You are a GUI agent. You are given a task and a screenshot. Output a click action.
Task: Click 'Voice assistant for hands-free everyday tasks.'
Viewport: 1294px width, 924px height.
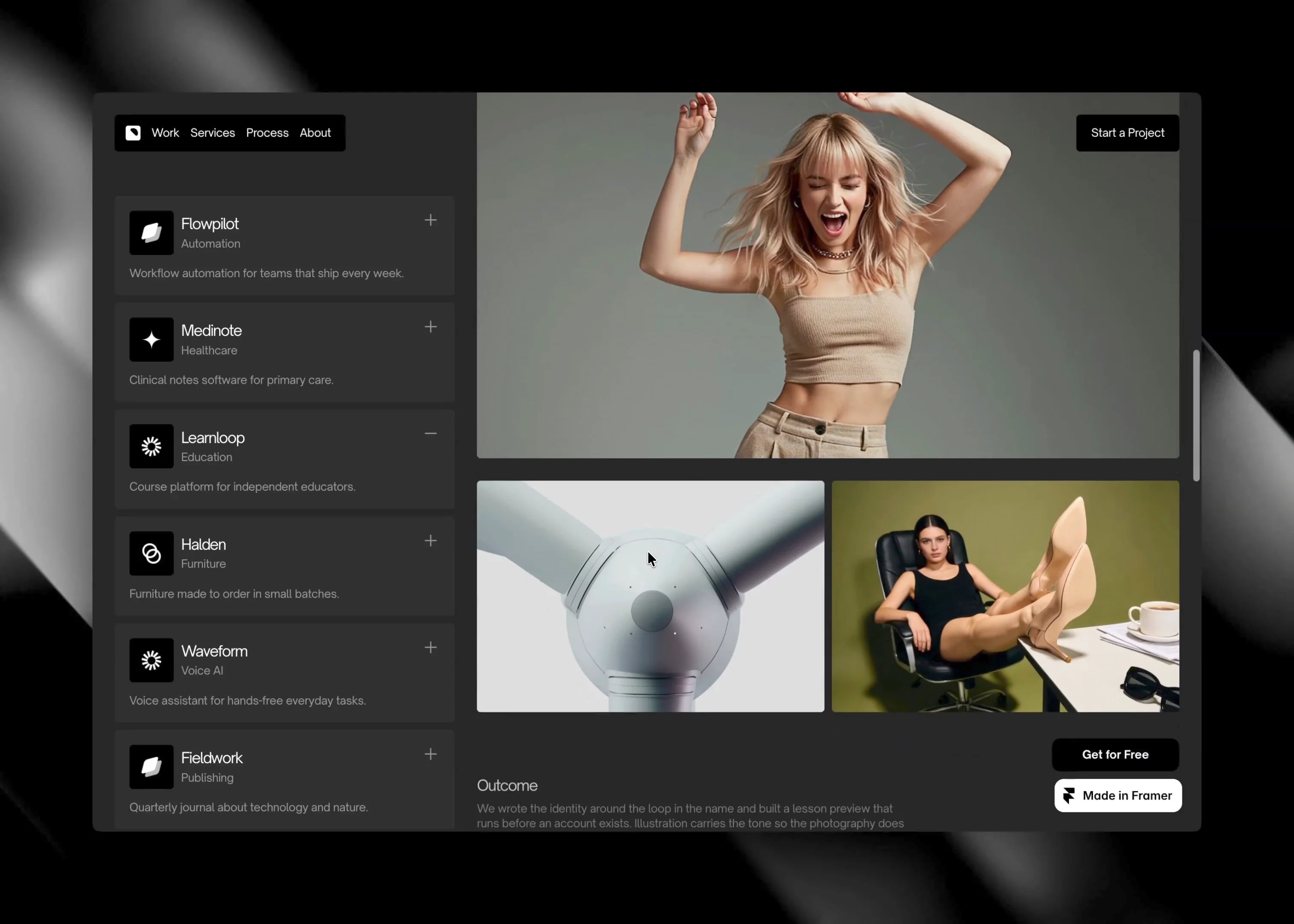coord(247,701)
